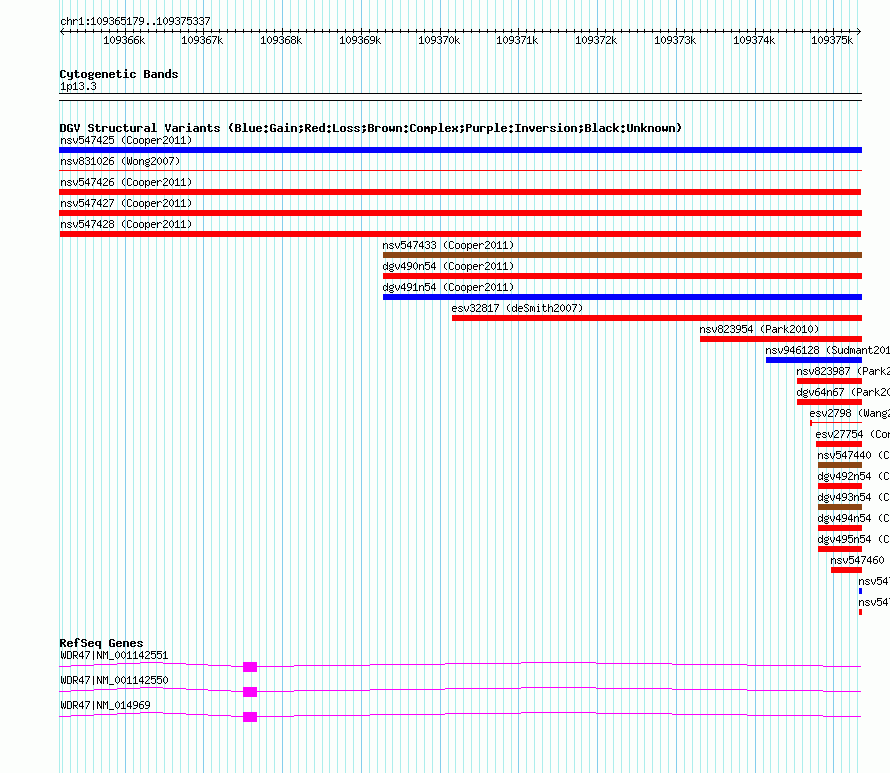Screen dimensions: 890x773
Task: Click the magenta exon box of NM_014969
Action: tap(250, 717)
